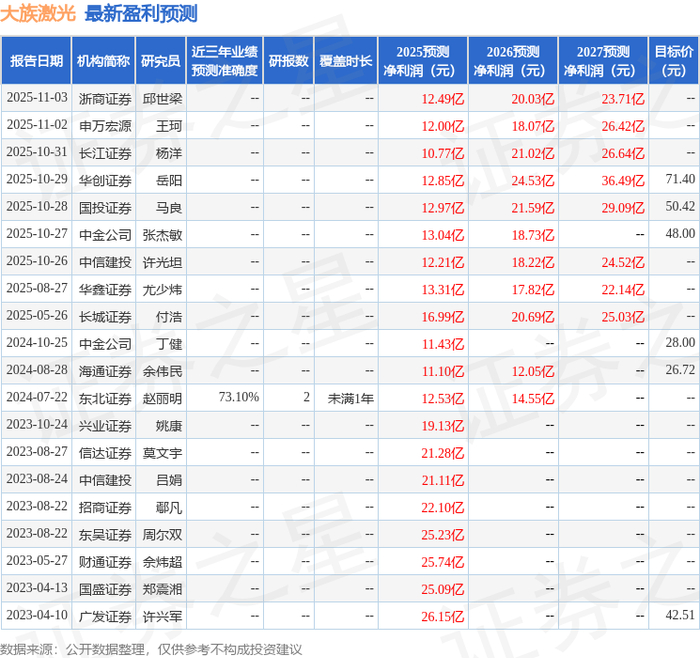This screenshot has width=700, height=658.
Task: Click the 覆盖时长 column header
Action: click(346, 61)
